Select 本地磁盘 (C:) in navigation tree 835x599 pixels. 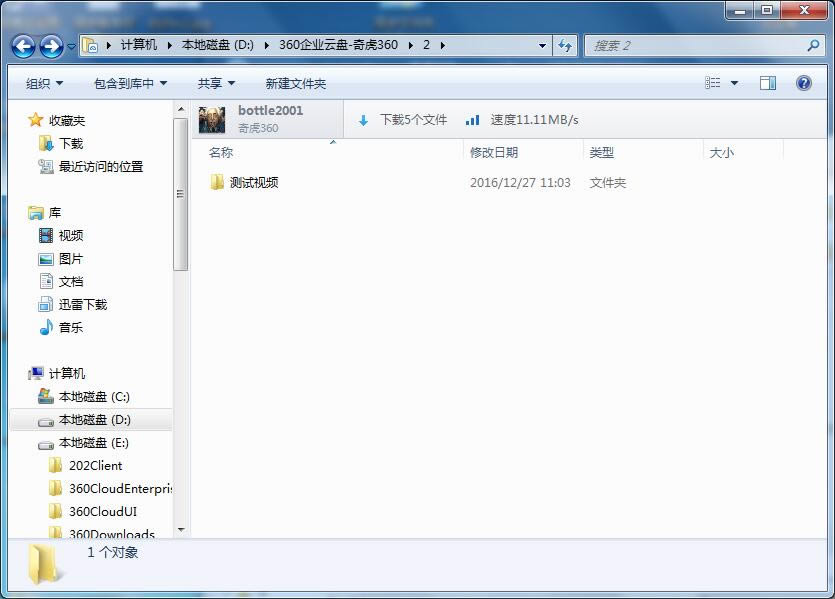point(94,397)
